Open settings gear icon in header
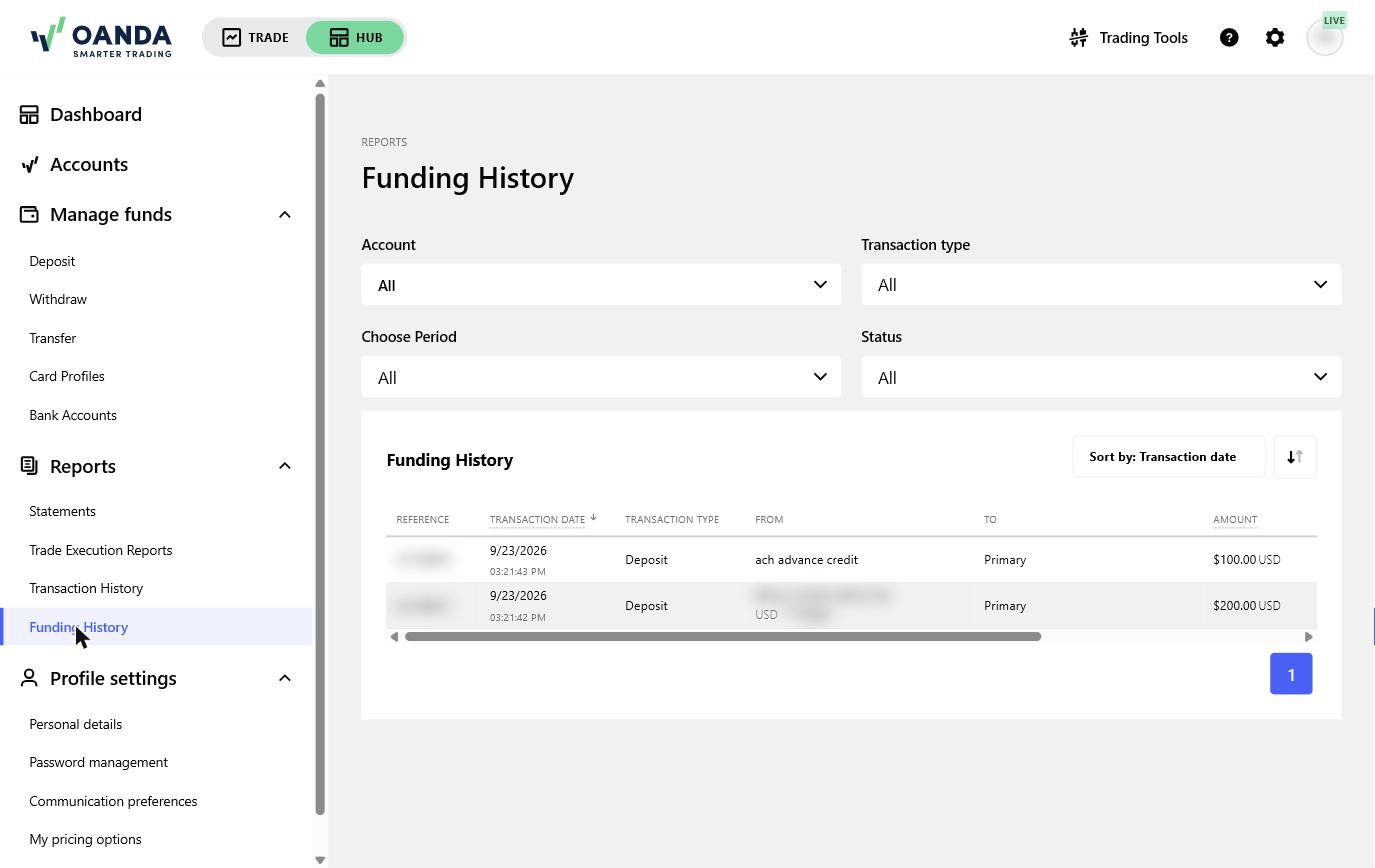This screenshot has width=1375, height=868. (x=1275, y=37)
